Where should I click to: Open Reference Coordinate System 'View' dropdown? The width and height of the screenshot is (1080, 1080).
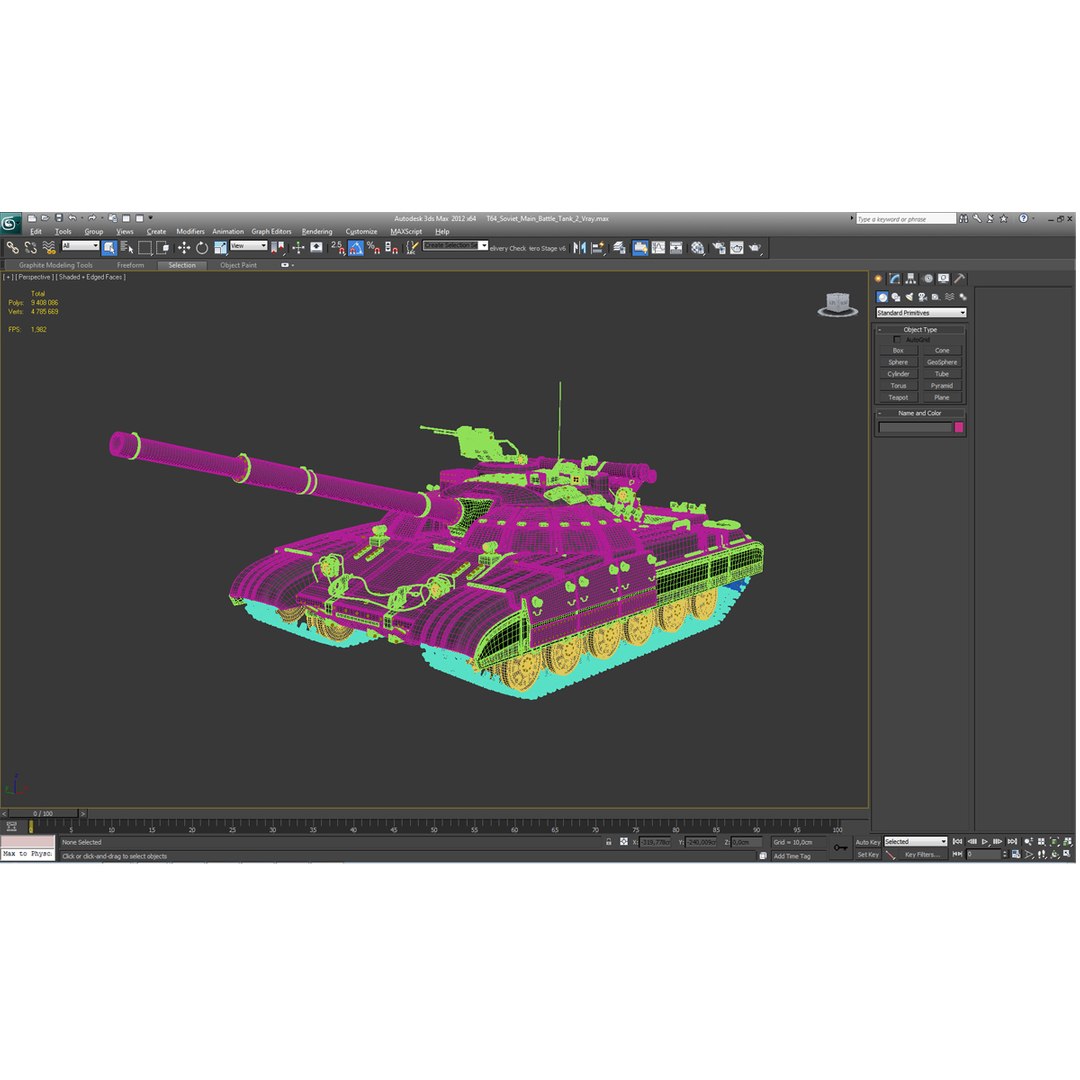(x=249, y=246)
